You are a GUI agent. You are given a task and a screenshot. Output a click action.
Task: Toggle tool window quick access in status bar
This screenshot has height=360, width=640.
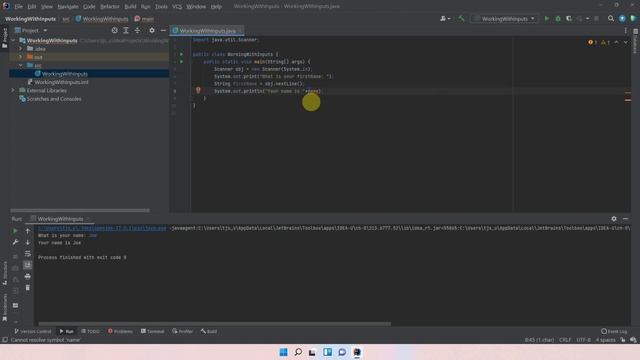5,340
